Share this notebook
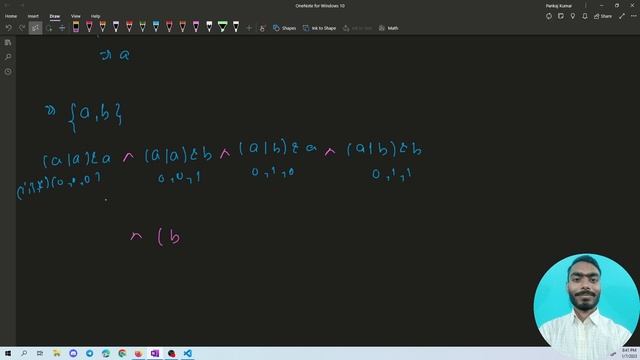640x360 pixels. [x=603, y=16]
